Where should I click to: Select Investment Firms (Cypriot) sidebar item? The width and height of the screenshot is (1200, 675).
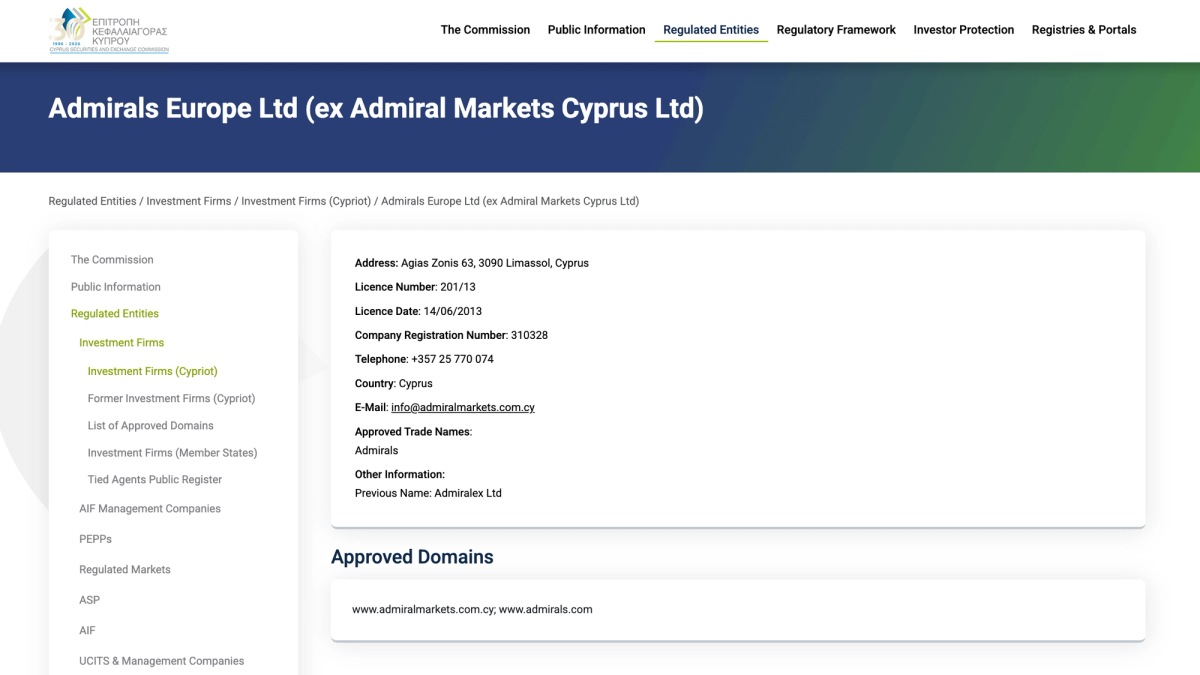(x=153, y=371)
